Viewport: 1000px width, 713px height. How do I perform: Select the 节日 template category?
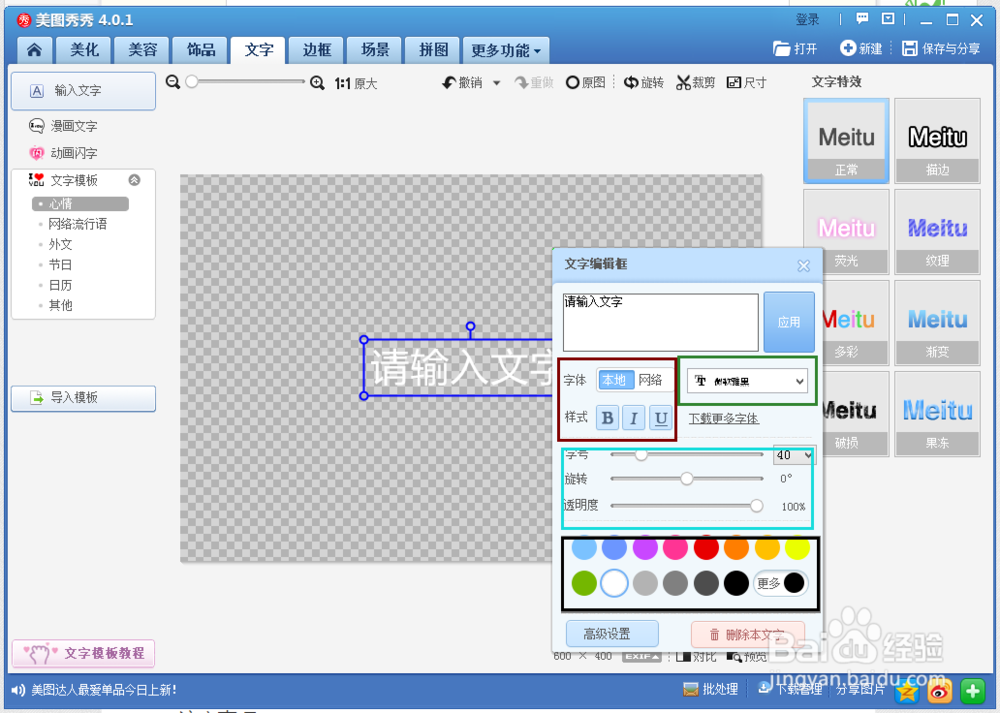60,265
